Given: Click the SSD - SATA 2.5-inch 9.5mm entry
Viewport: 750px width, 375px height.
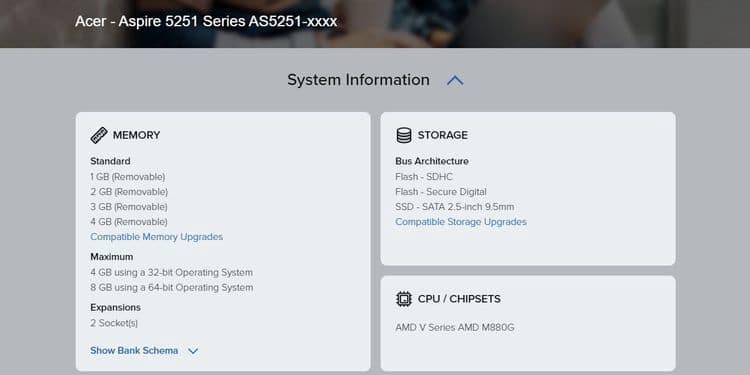Looking at the screenshot, I should coord(455,207).
